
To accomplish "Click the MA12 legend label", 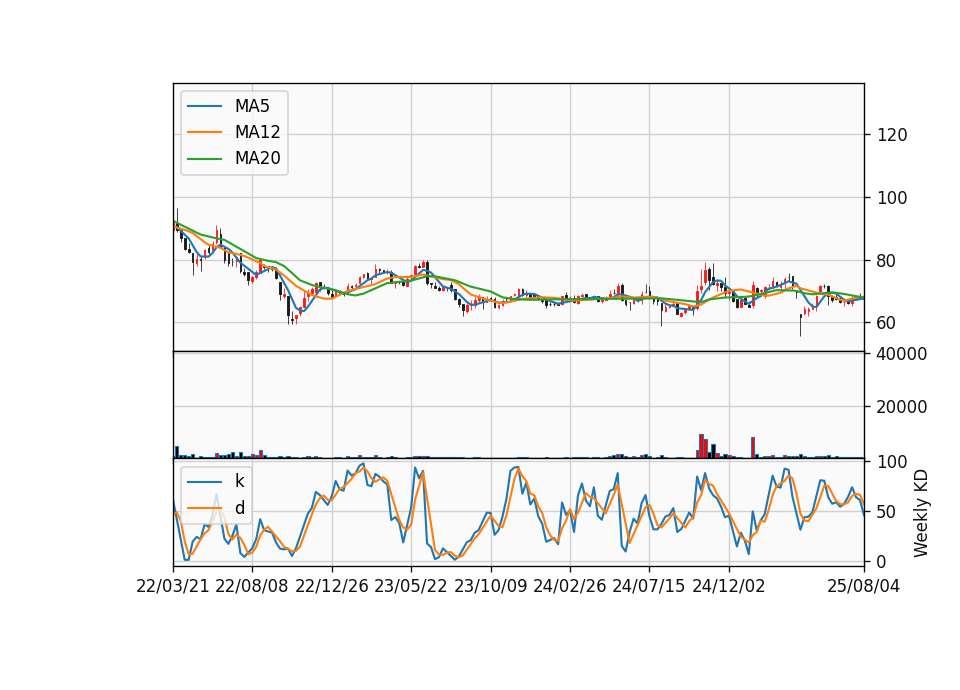I will (257, 132).
